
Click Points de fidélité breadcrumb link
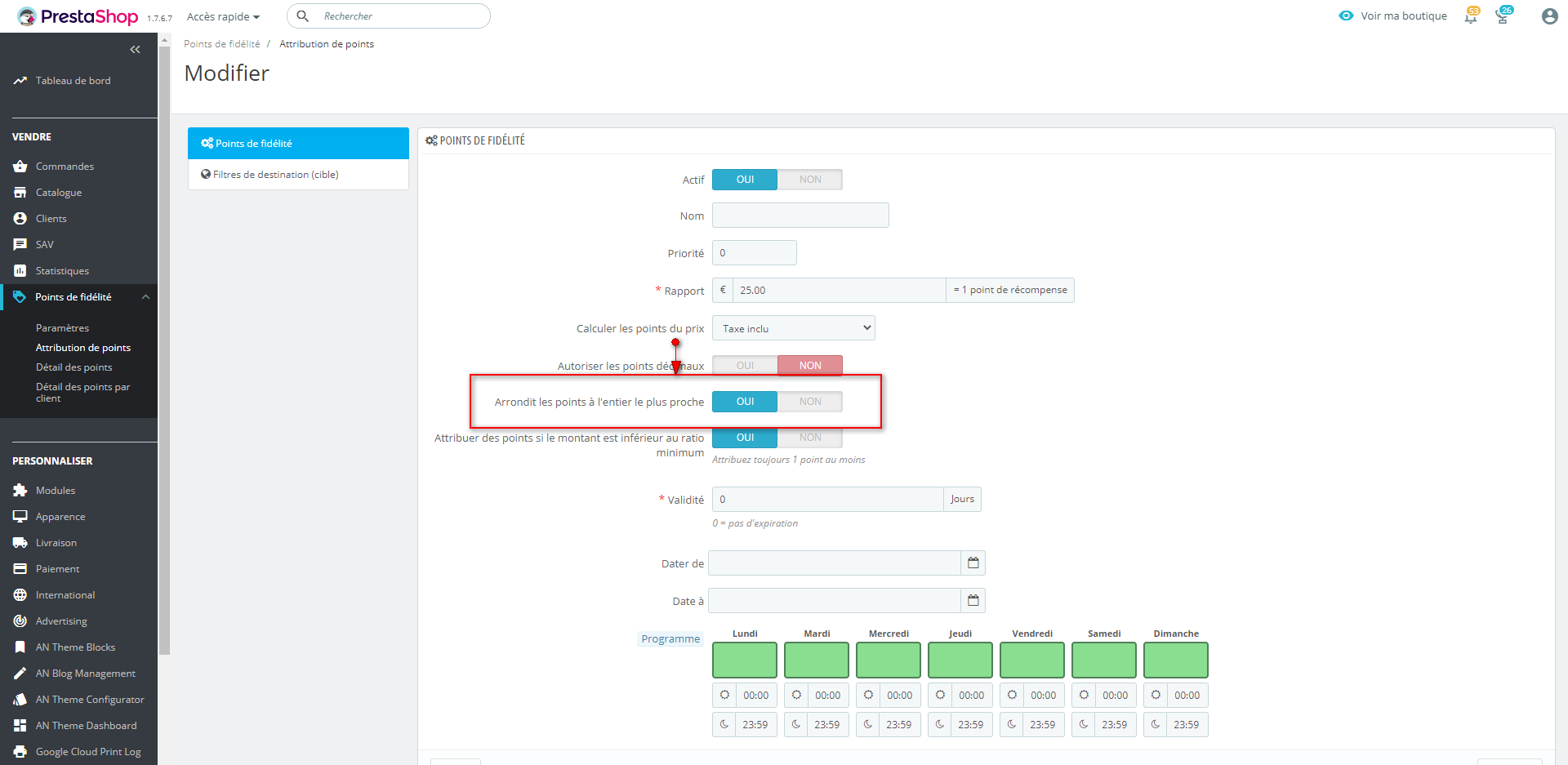coord(222,44)
